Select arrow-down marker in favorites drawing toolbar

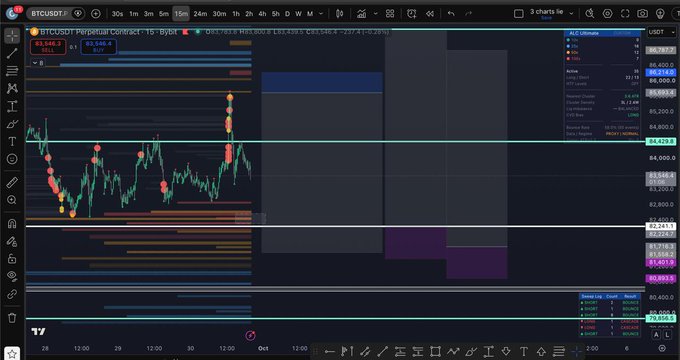506,352
